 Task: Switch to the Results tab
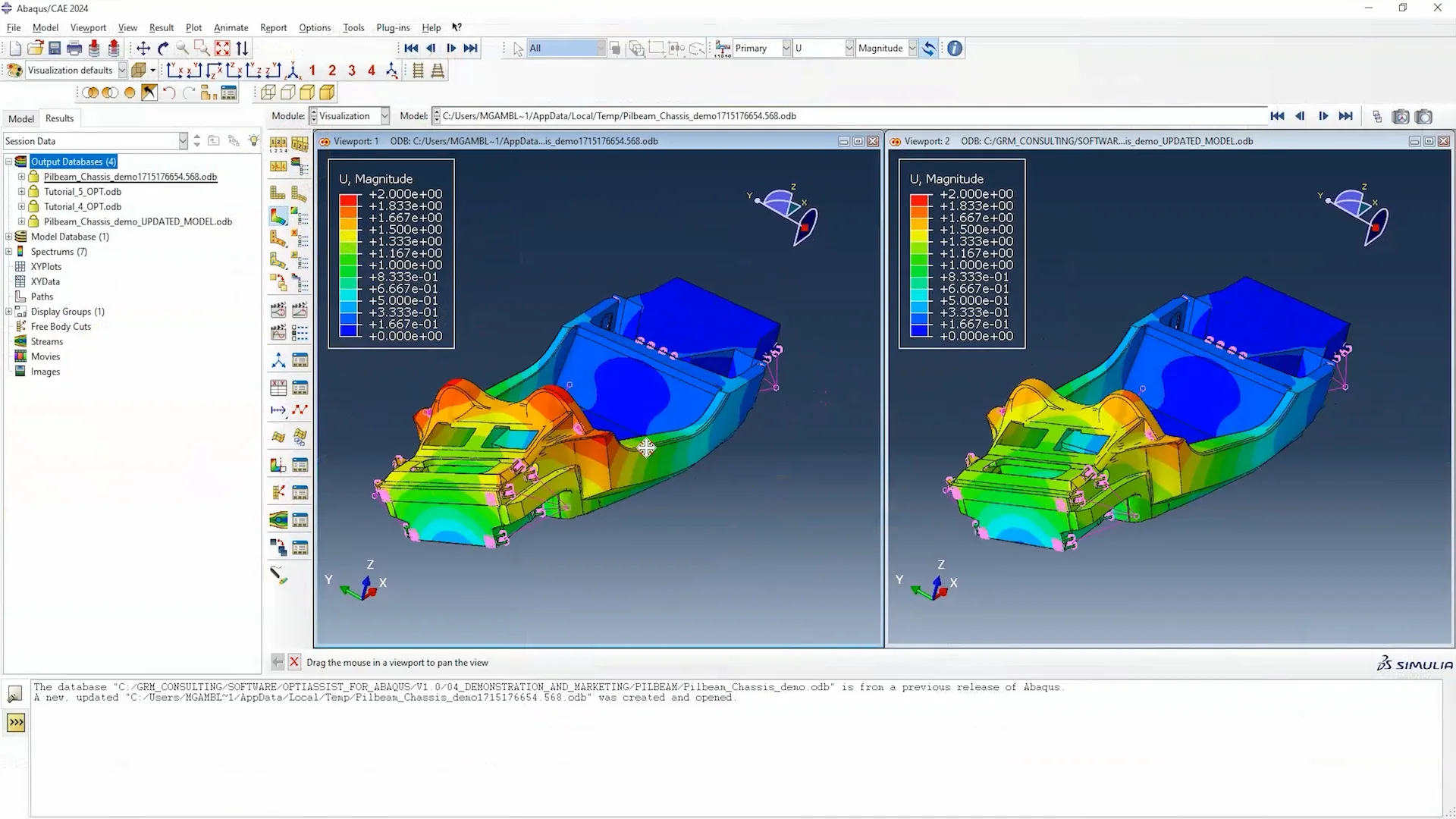[59, 118]
